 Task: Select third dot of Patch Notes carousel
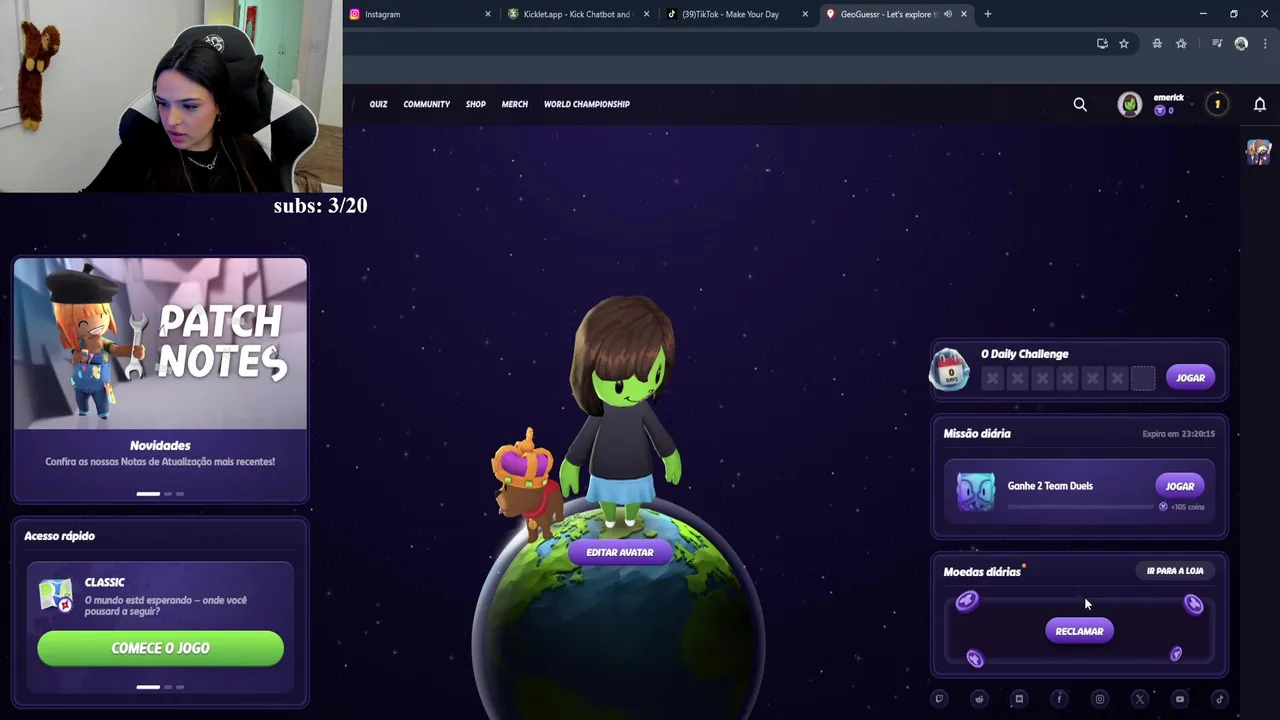180,493
